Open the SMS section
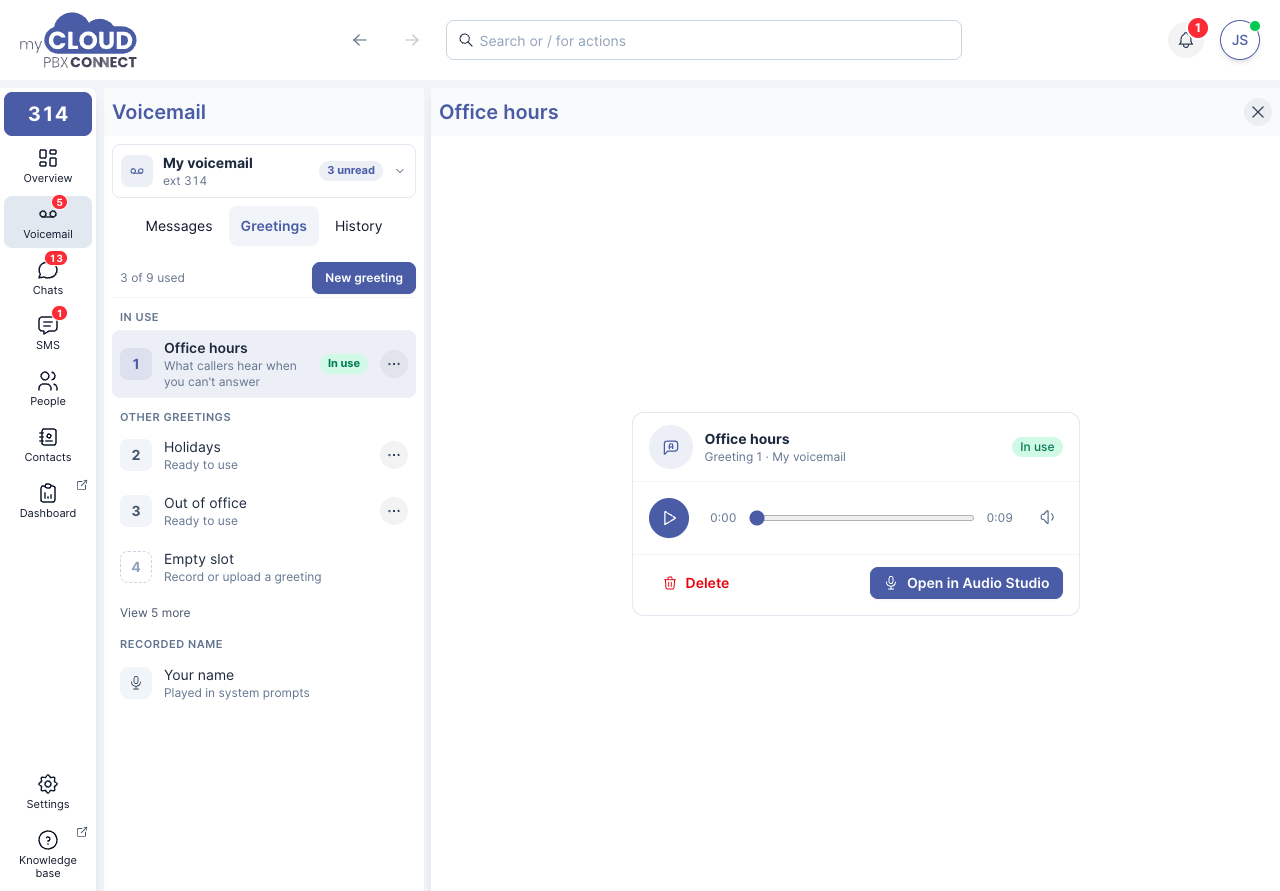 point(48,333)
